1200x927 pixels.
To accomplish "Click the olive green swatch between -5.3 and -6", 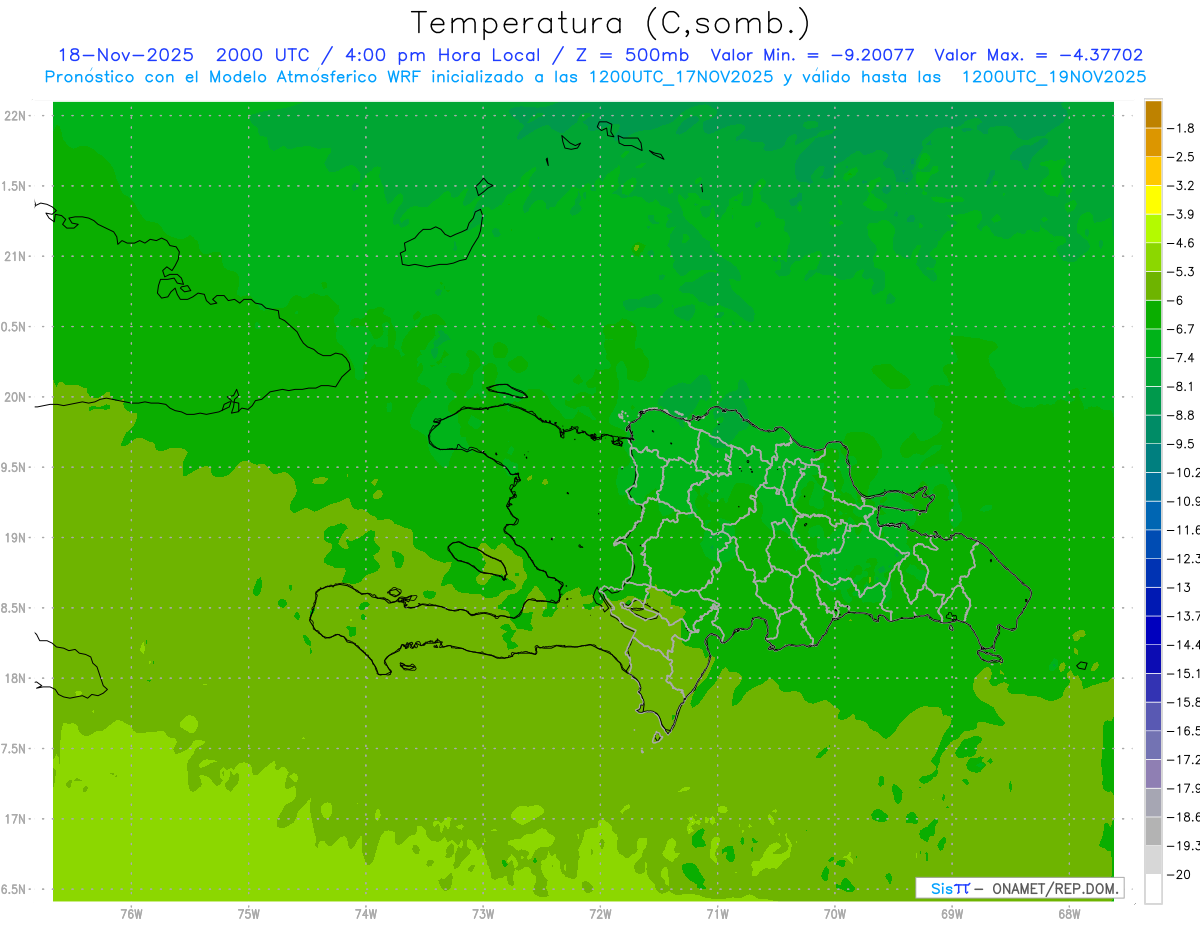I will (x=1153, y=286).
